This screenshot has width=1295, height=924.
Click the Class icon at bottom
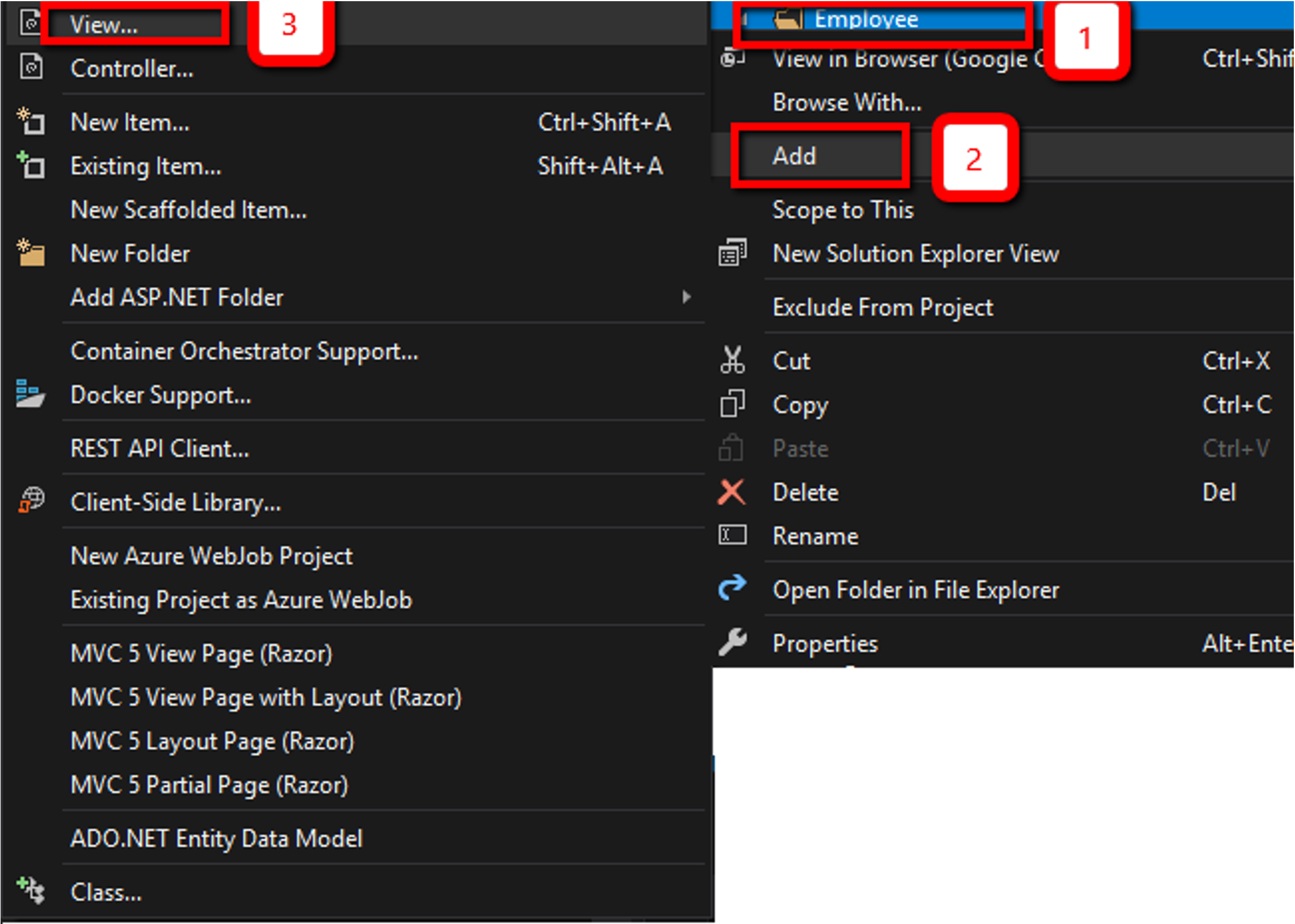[30, 891]
